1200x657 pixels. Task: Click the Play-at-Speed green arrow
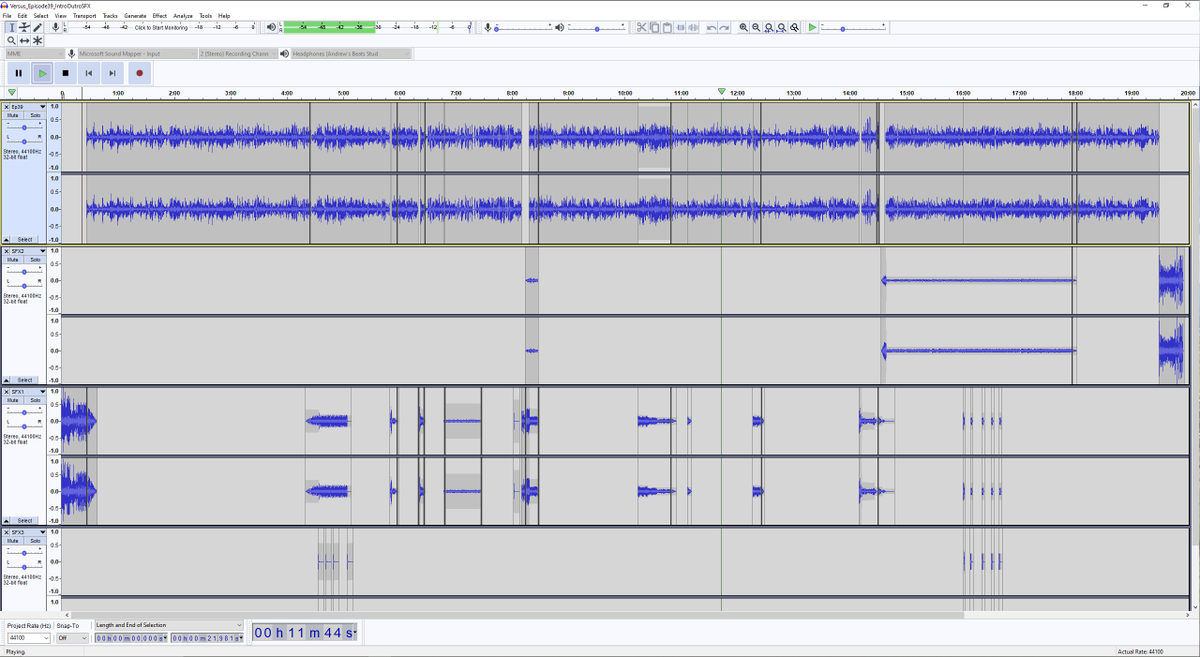(x=812, y=27)
